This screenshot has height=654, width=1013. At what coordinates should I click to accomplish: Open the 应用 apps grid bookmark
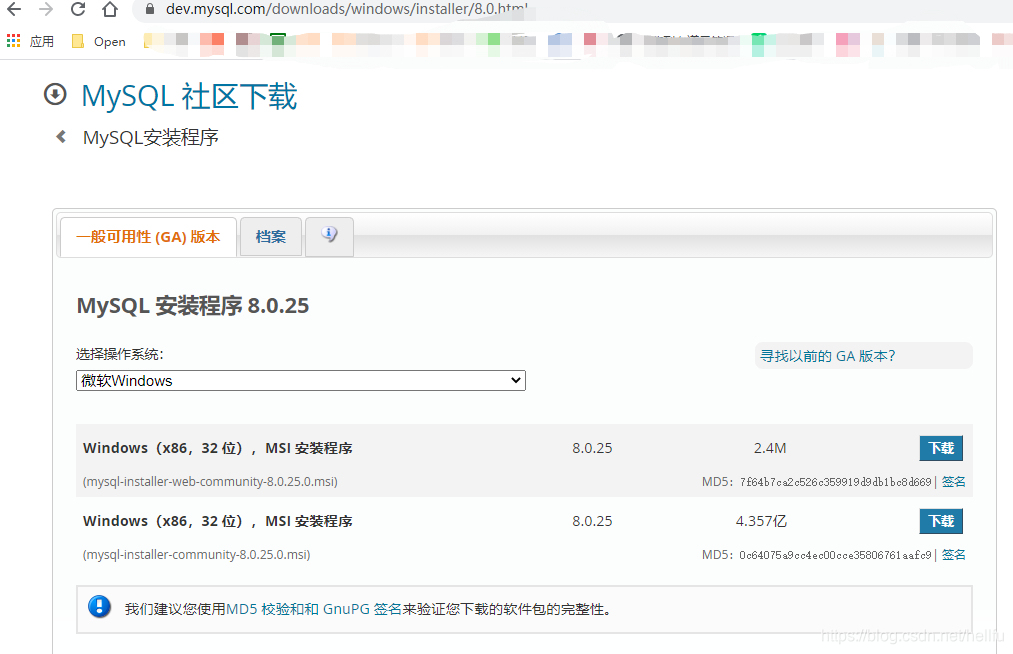pyautogui.click(x=30, y=41)
